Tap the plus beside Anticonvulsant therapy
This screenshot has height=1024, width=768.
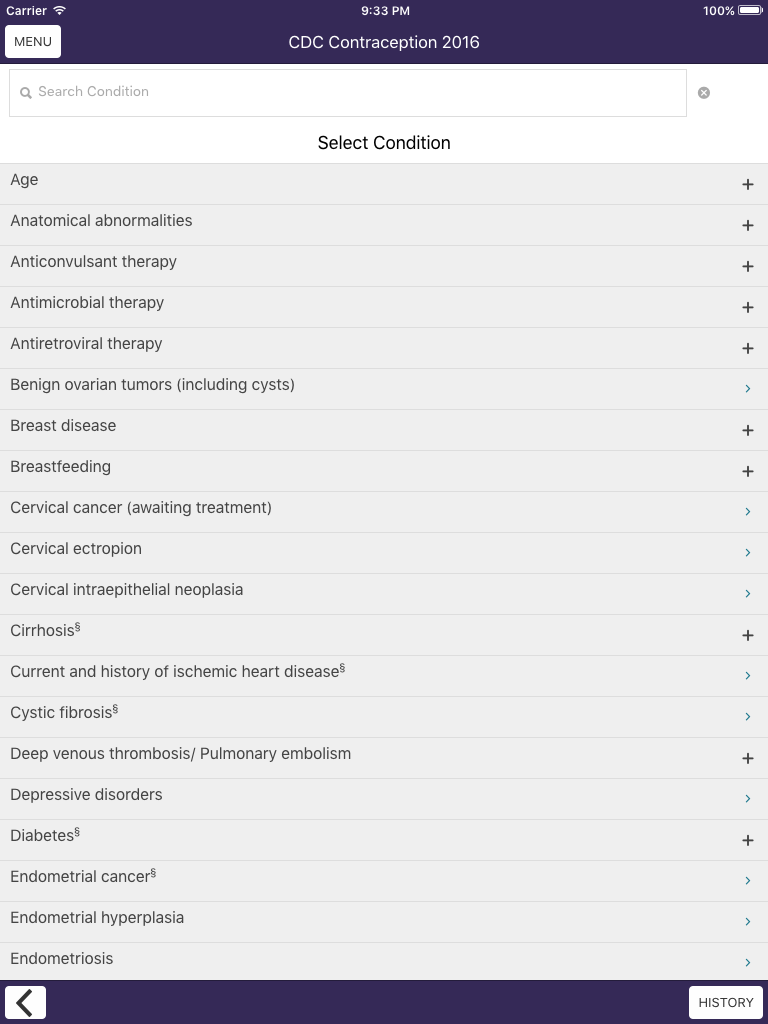(747, 266)
